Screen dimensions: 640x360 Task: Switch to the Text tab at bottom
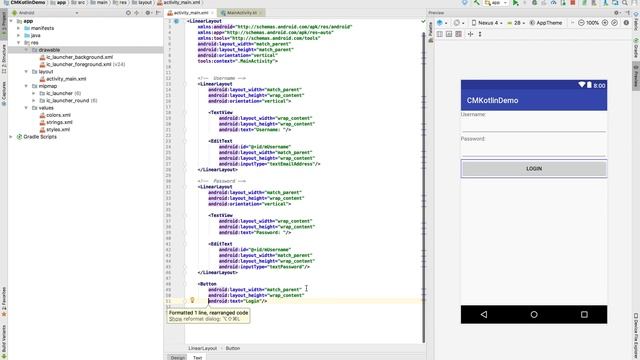[197, 357]
